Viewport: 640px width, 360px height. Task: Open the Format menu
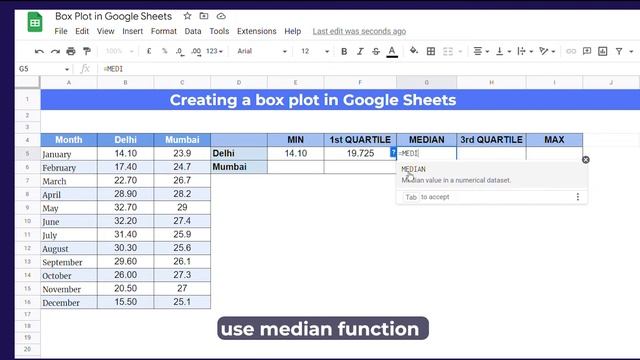click(164, 31)
